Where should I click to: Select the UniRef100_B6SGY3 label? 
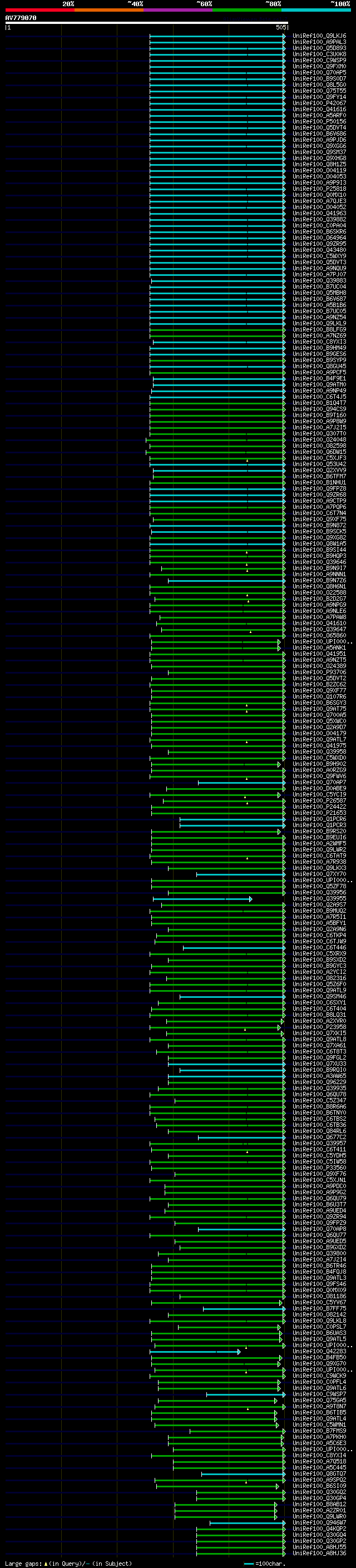point(319,703)
